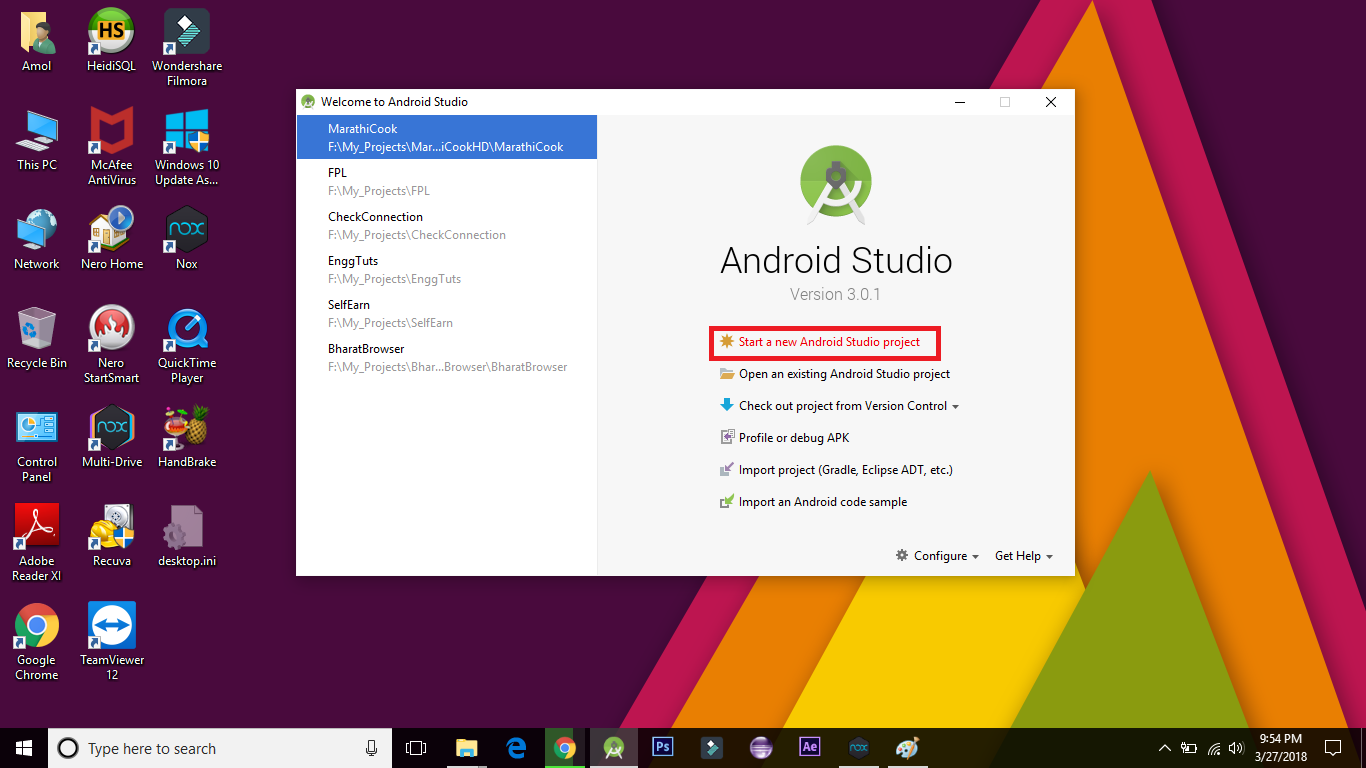Click the Android Studio title bar icon
This screenshot has width=1366, height=768.
coord(308,102)
